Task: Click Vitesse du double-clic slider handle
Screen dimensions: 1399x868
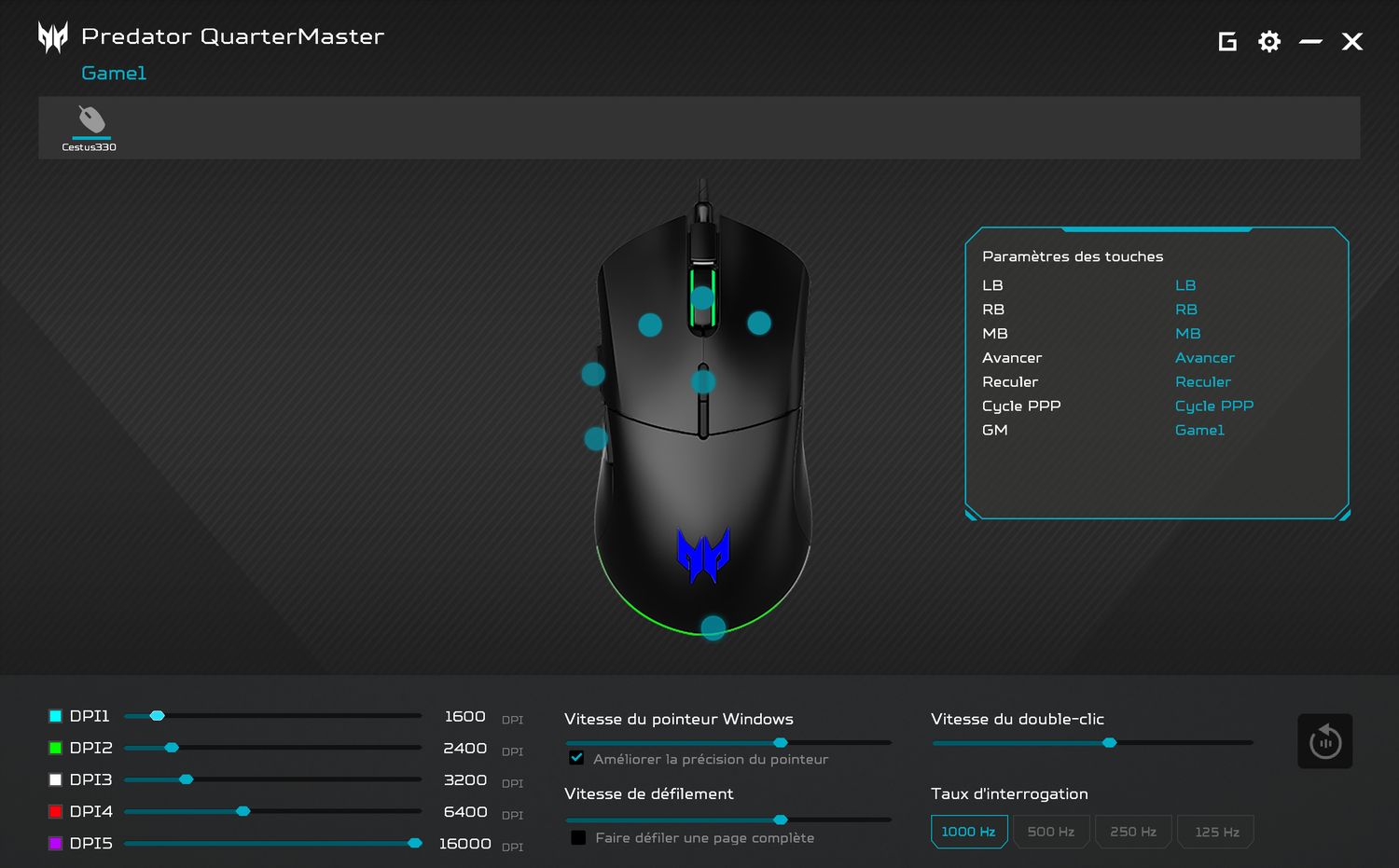Action: tap(1109, 743)
